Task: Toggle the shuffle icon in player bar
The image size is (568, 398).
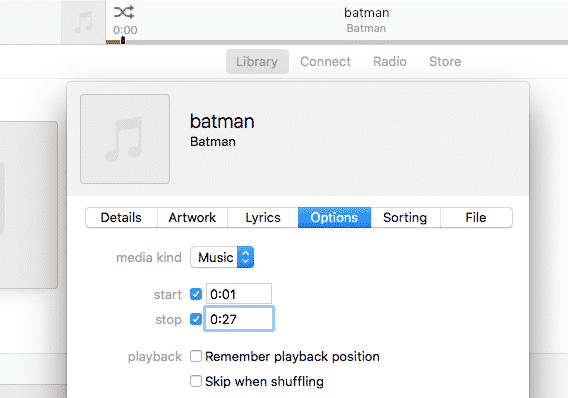Action: point(124,12)
